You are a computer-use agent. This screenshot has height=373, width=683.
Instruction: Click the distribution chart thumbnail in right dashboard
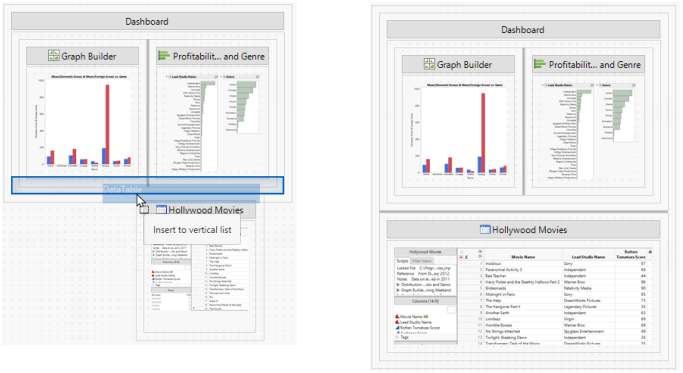pyautogui.click(x=588, y=131)
